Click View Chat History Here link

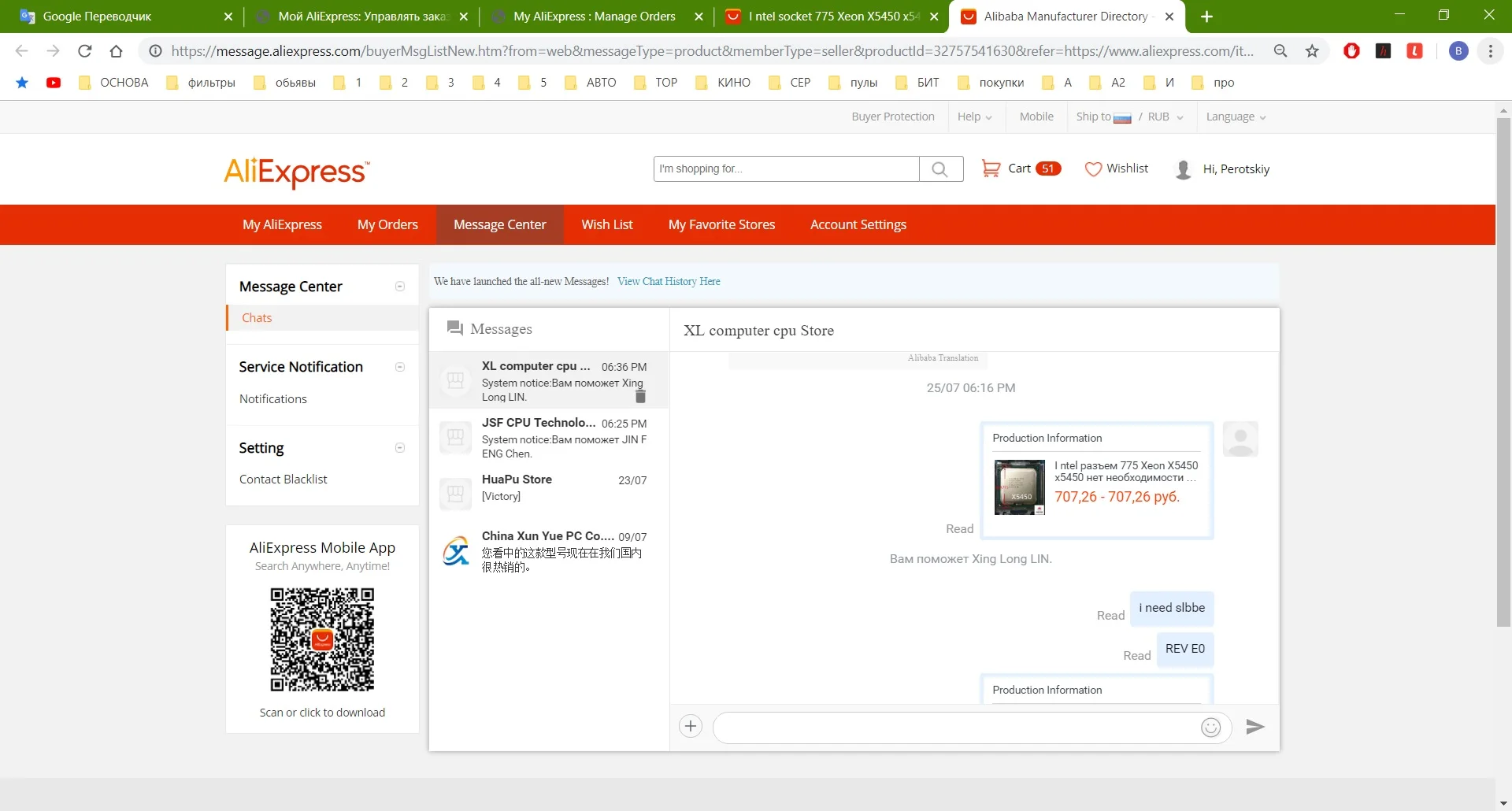tap(669, 281)
